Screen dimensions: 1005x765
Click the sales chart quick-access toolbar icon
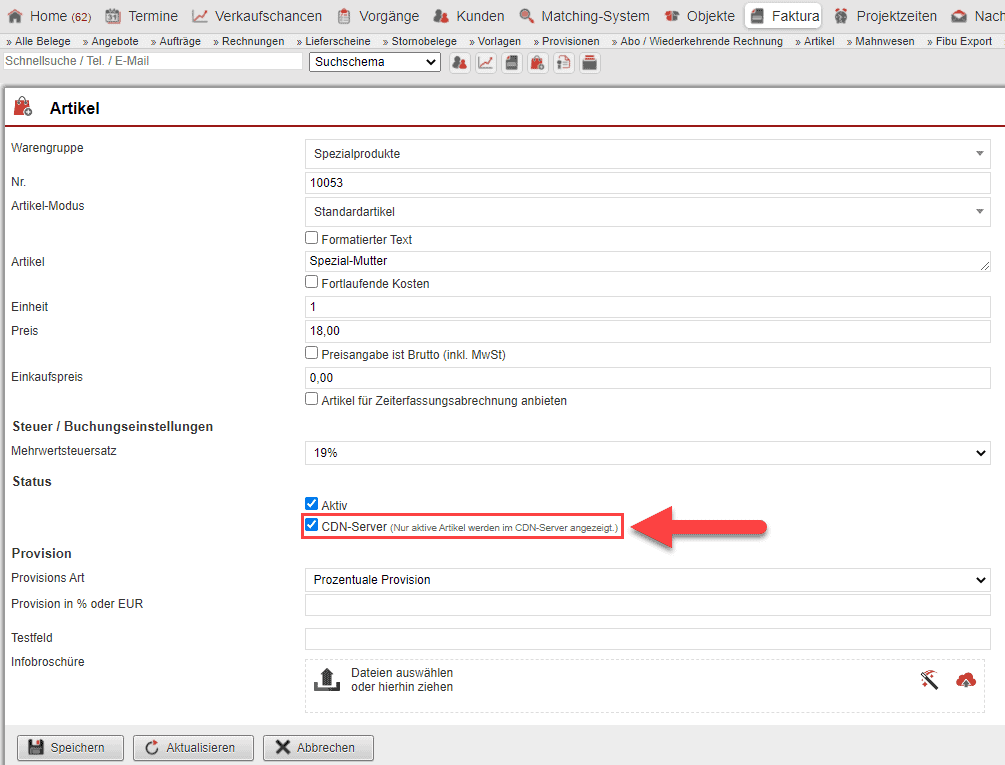[485, 62]
